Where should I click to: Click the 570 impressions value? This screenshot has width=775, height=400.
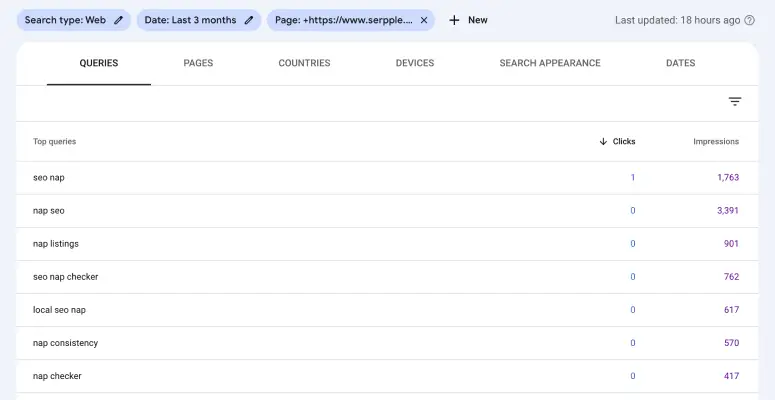[x=731, y=343]
